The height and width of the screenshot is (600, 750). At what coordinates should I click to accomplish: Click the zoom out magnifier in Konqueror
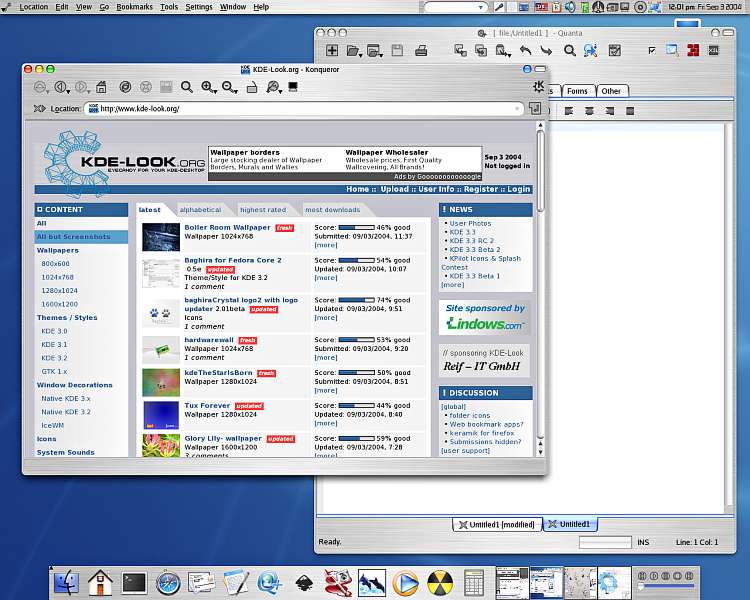click(x=228, y=87)
